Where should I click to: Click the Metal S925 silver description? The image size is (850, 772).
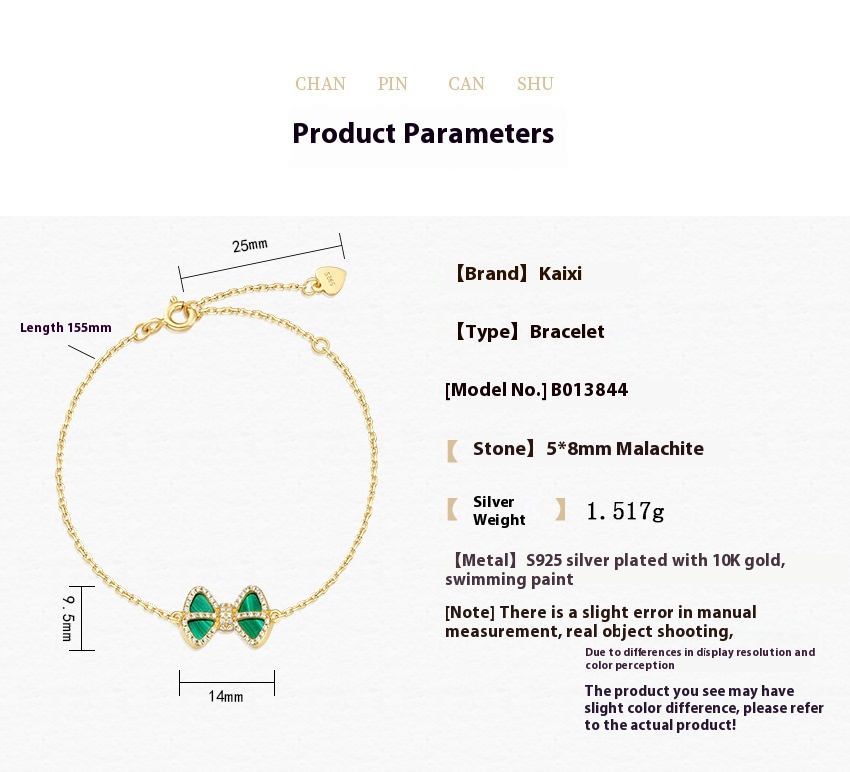pyautogui.click(x=615, y=569)
